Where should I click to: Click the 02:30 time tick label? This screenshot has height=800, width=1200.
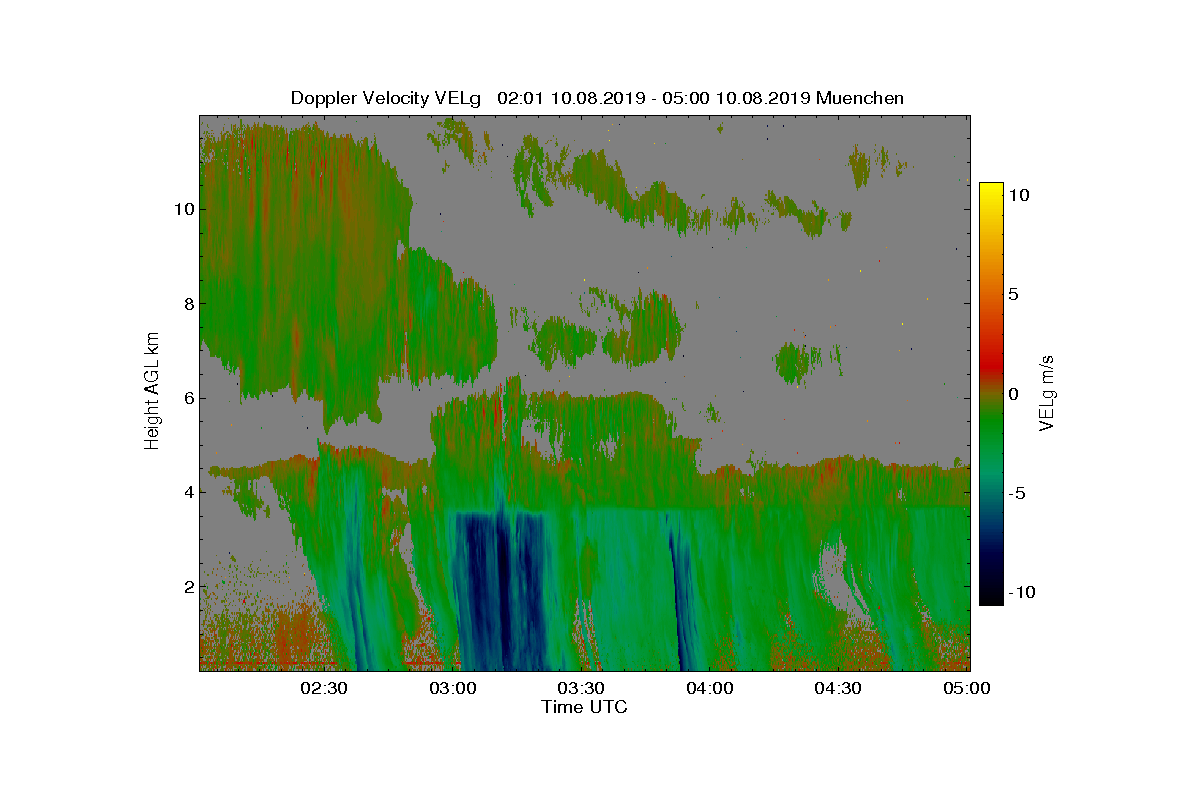click(323, 688)
